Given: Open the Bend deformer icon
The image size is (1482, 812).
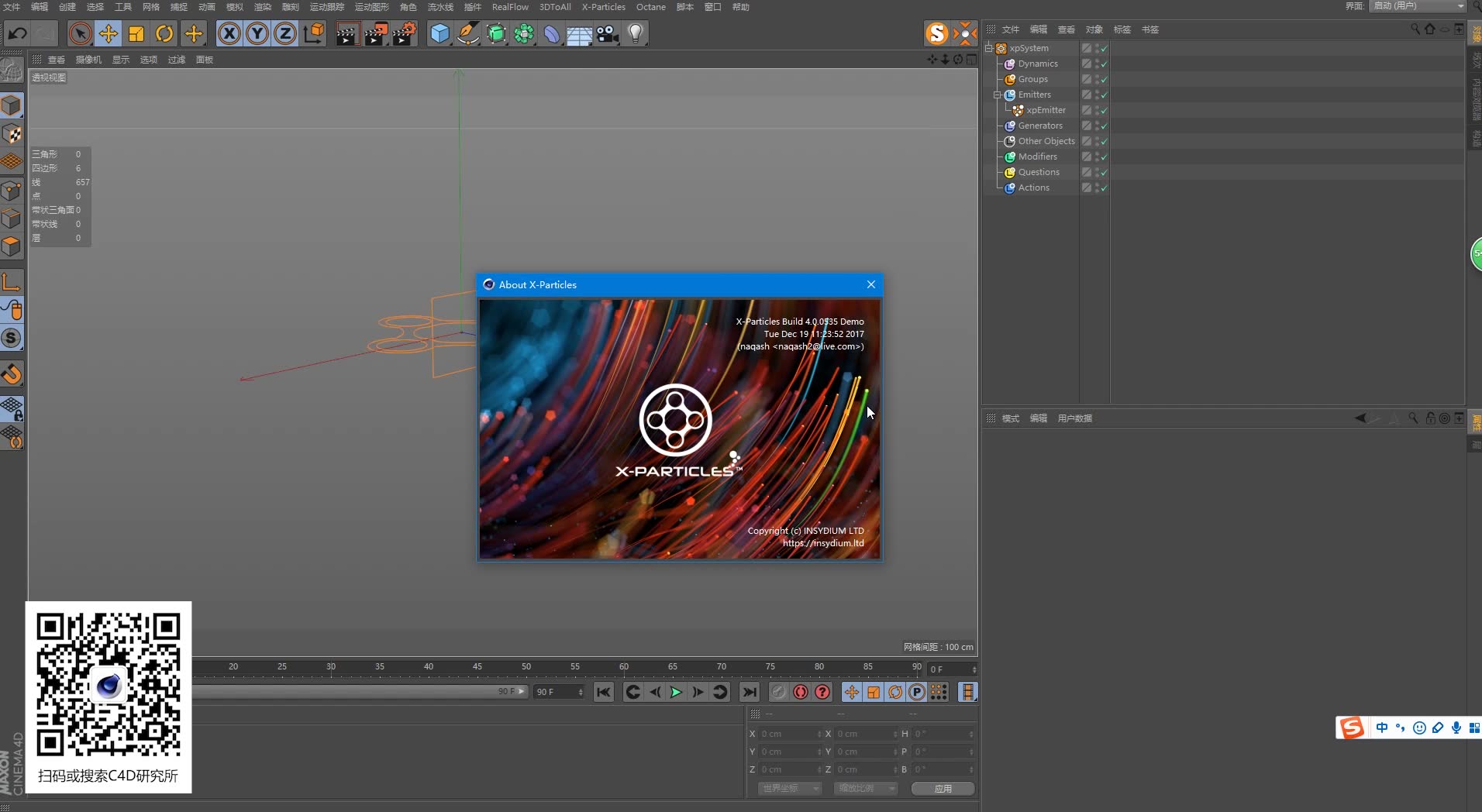Looking at the screenshot, I should pos(552,33).
